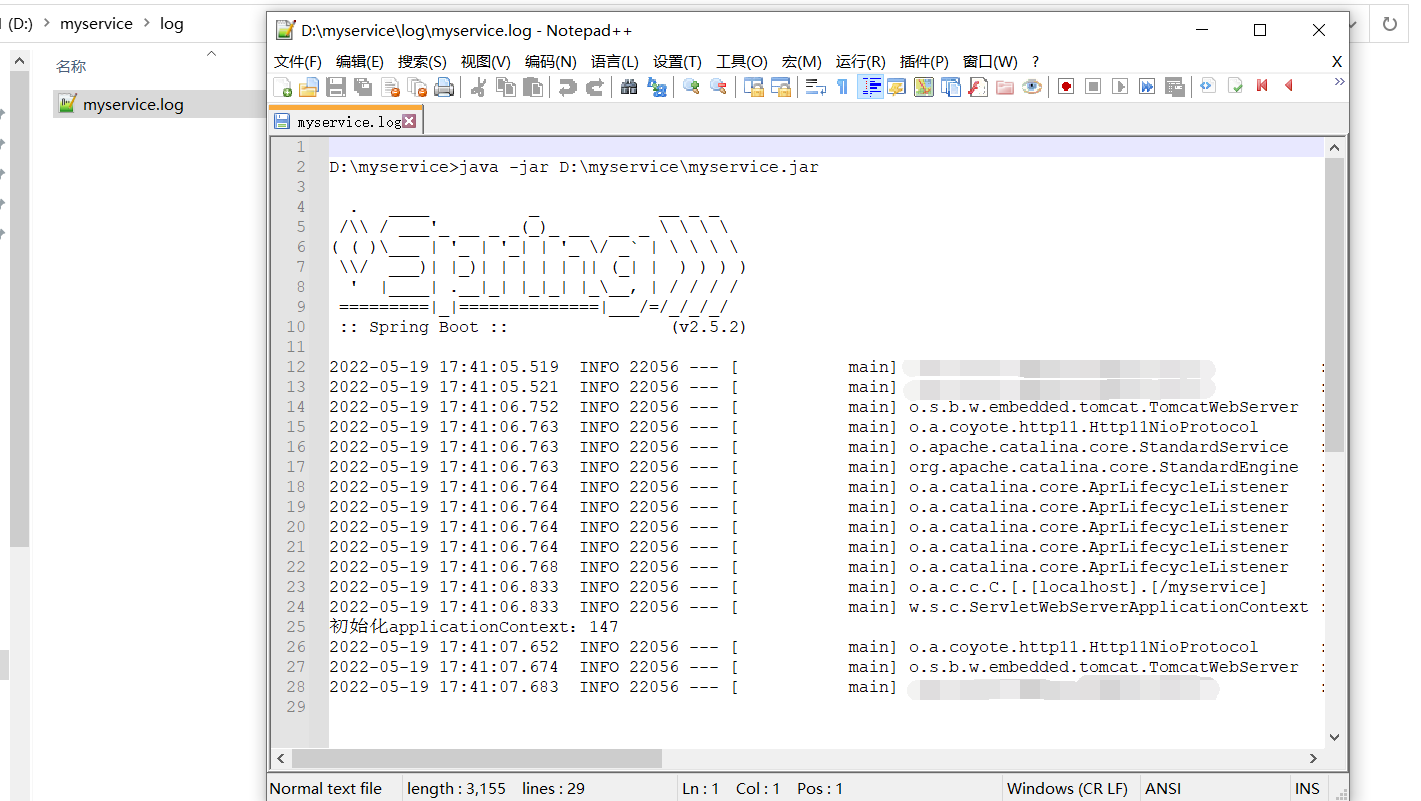The image size is (1421, 801).
Task: Run macro multiple times icon
Action: (x=1147, y=87)
